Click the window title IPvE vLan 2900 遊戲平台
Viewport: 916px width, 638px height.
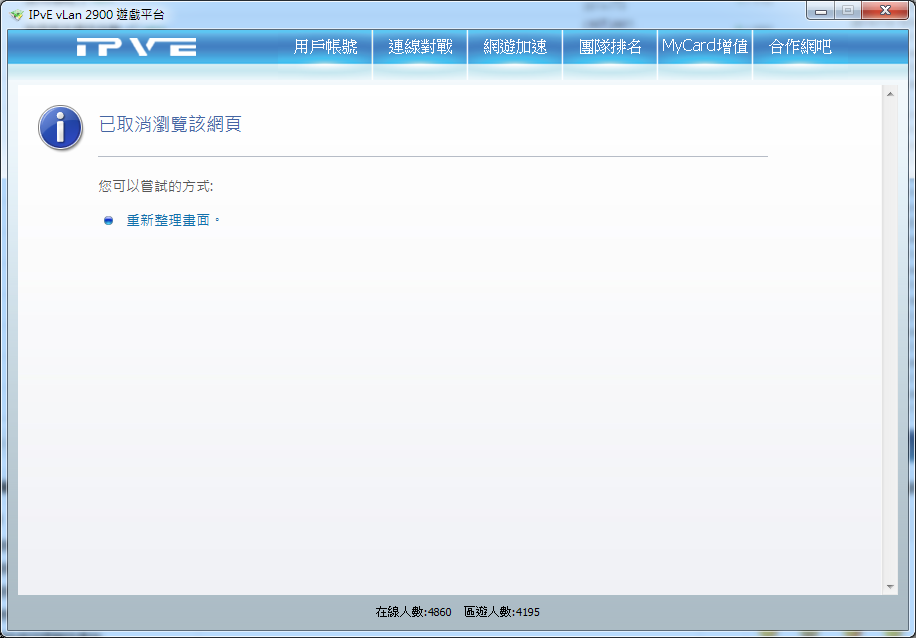96,15
